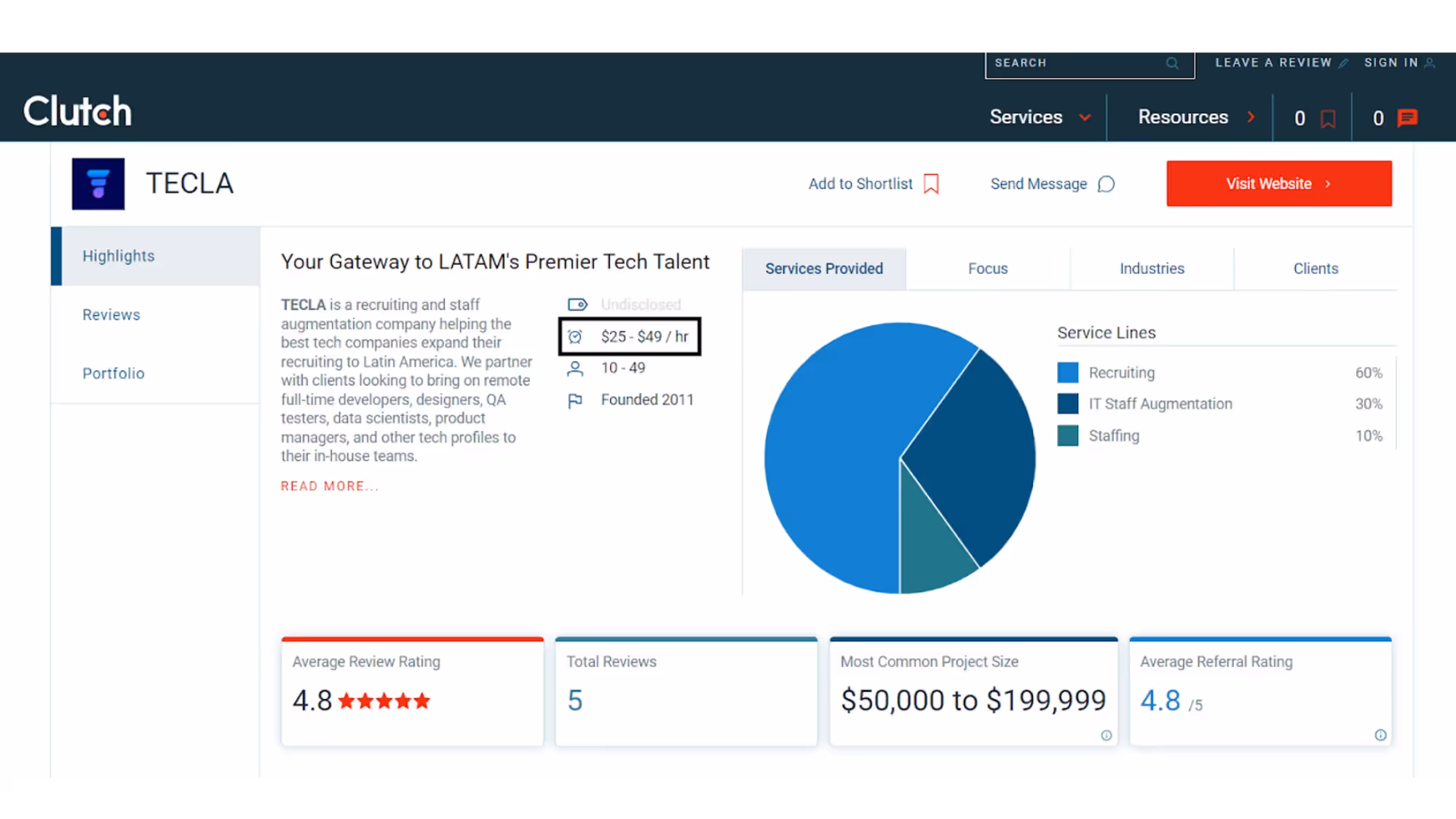
Task: Switch to the Focus tab
Action: [x=988, y=269]
